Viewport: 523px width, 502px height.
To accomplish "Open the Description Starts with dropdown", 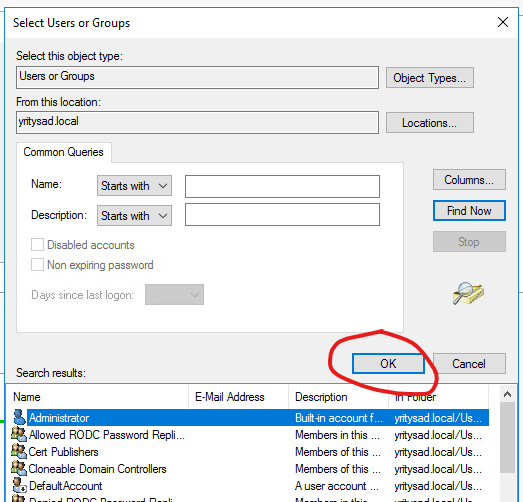I will tap(134, 215).
